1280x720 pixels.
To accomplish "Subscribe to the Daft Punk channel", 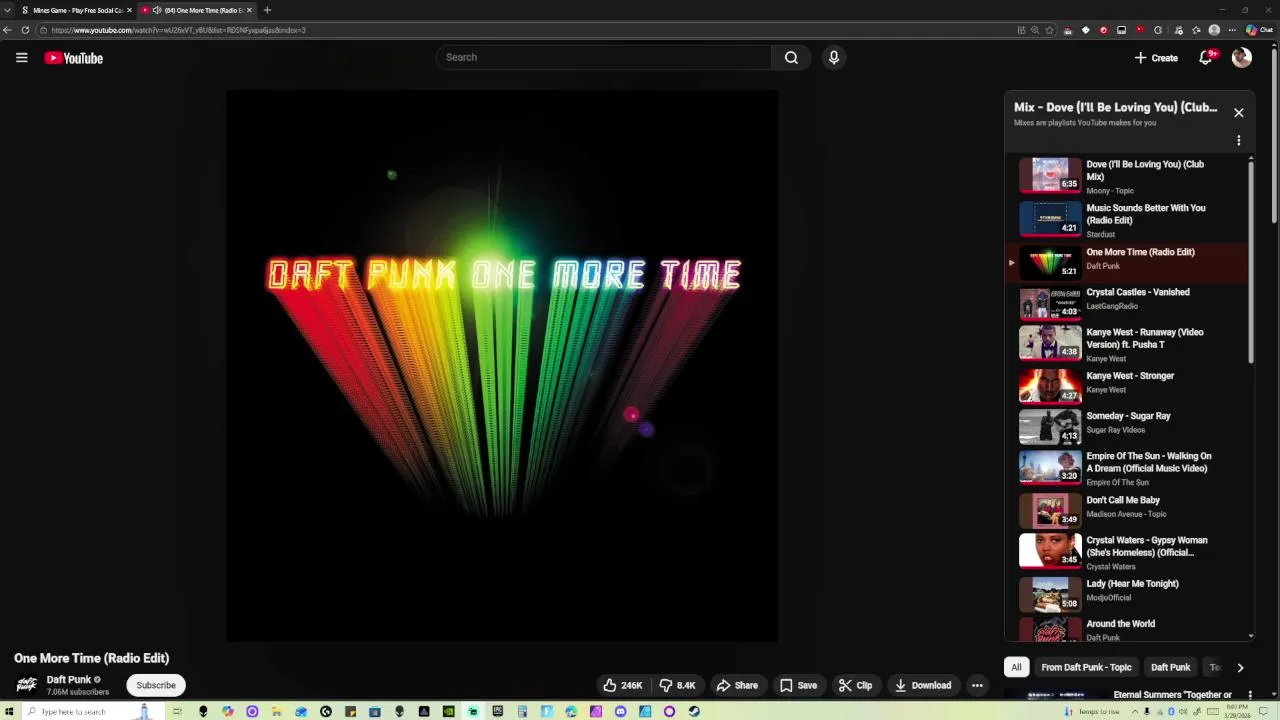I will coord(156,685).
